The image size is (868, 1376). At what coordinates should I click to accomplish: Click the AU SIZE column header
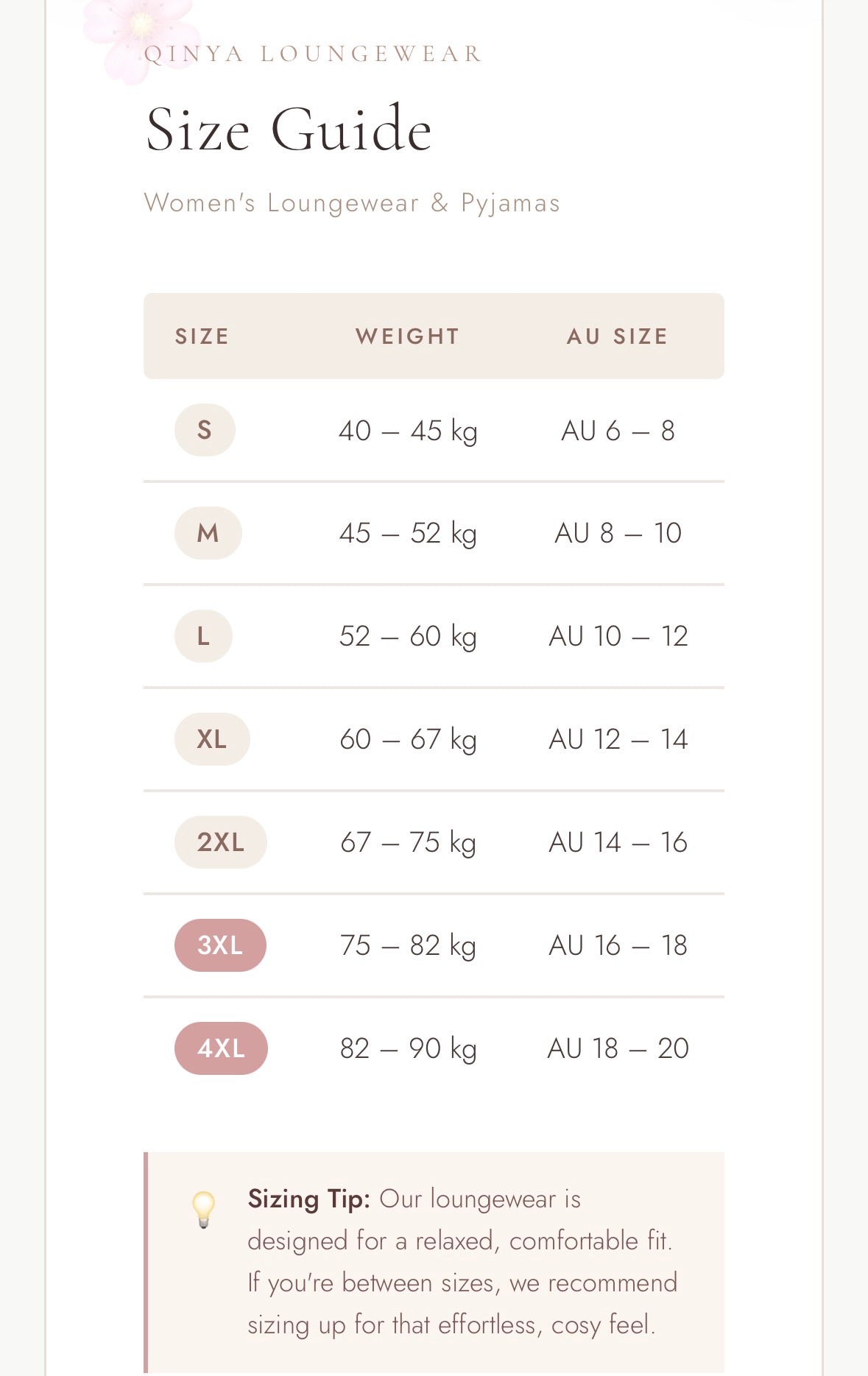618,336
